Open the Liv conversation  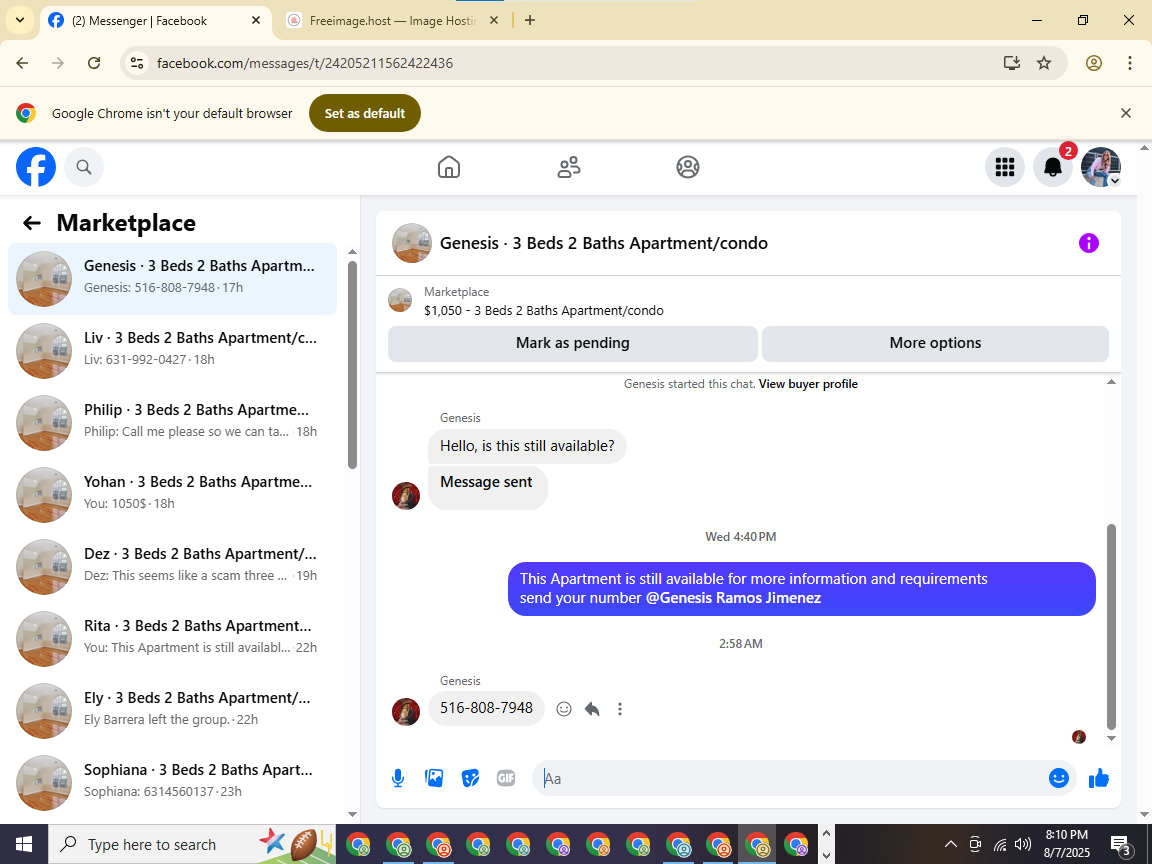[x=173, y=351]
